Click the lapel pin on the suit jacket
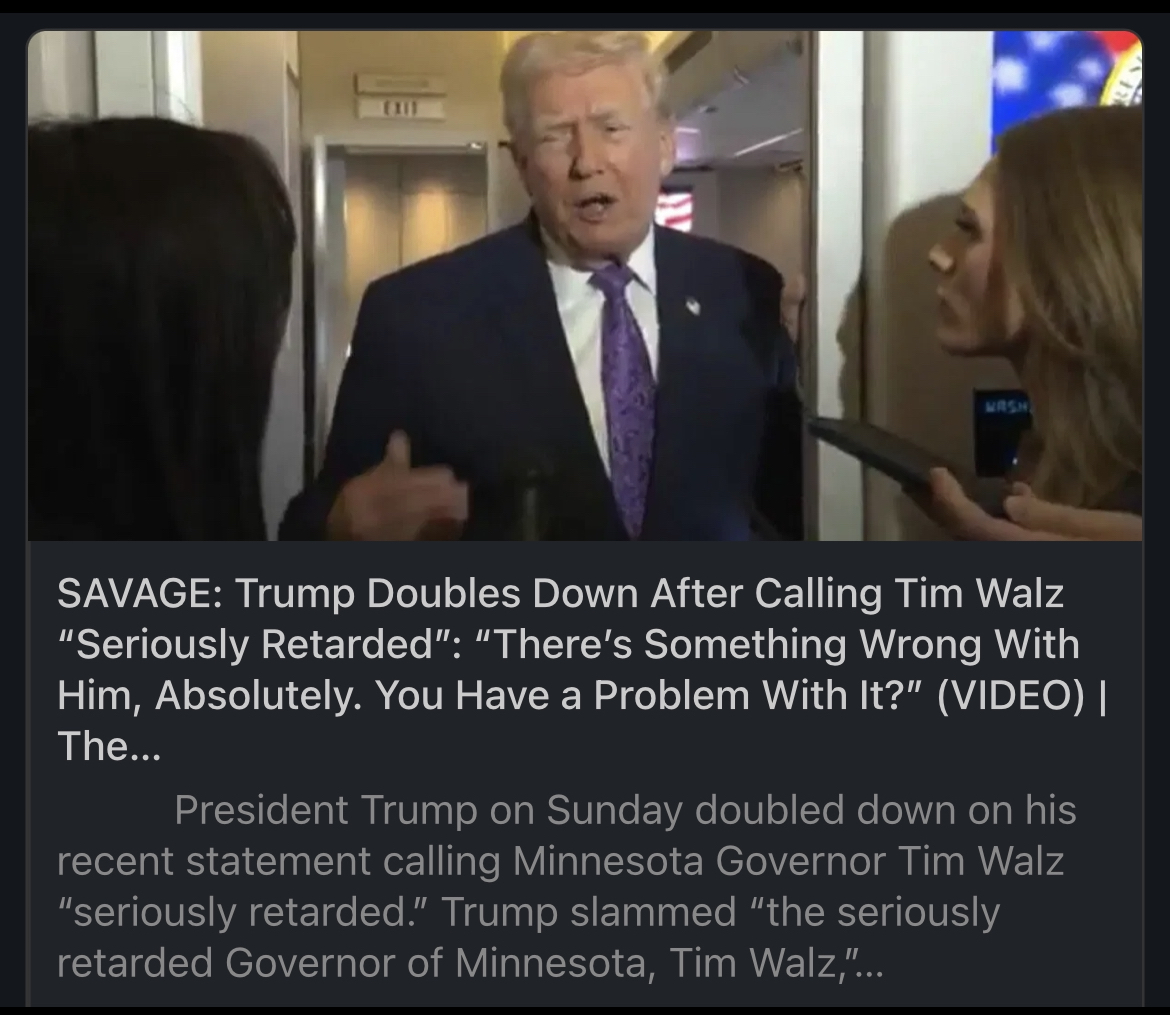Screen dimensions: 1170x1015 tap(693, 305)
